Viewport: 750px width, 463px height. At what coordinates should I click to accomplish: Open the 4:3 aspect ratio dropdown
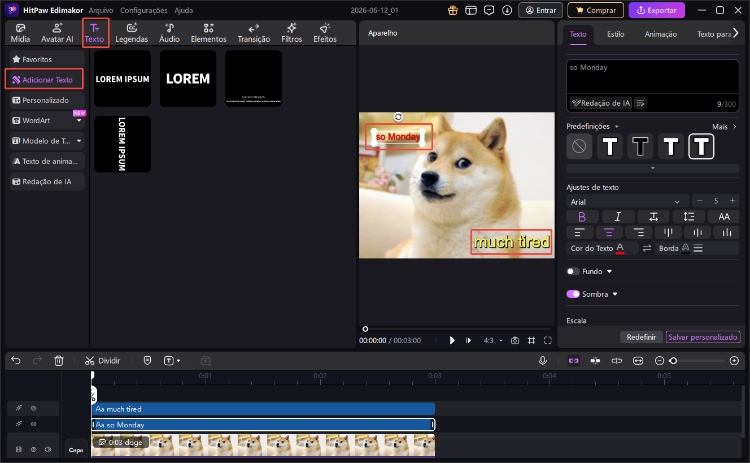[x=493, y=341]
